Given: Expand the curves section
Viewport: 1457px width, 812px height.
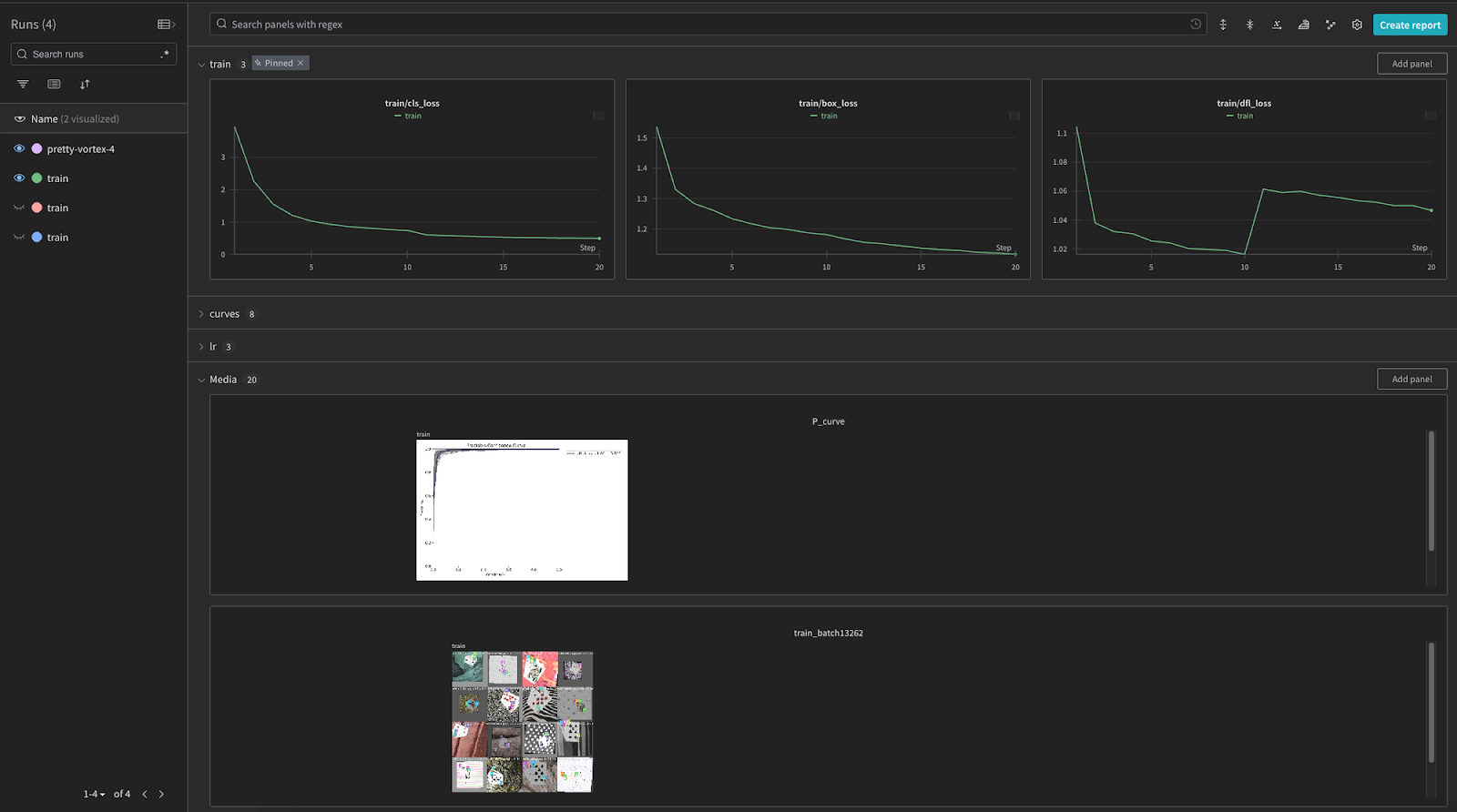Looking at the screenshot, I should point(201,314).
